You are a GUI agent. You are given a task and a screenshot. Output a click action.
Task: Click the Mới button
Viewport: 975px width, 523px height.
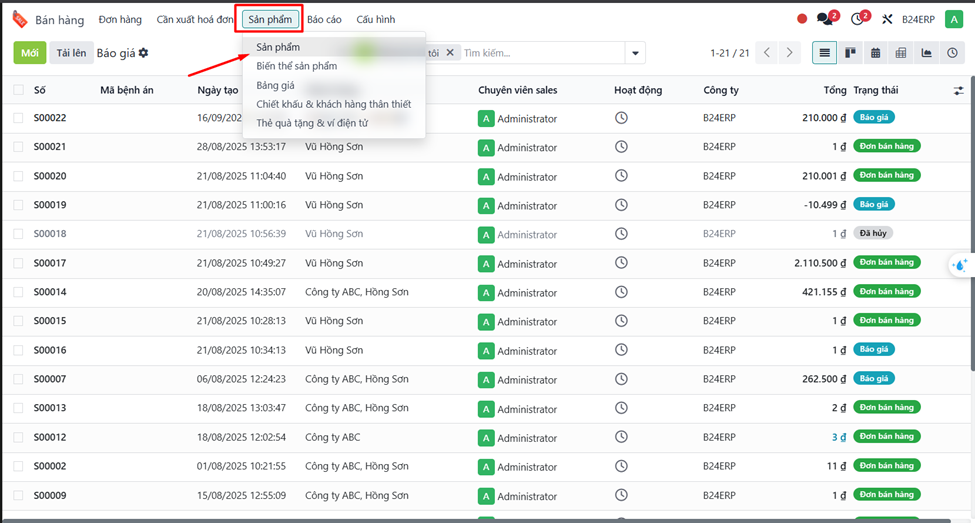coord(30,53)
